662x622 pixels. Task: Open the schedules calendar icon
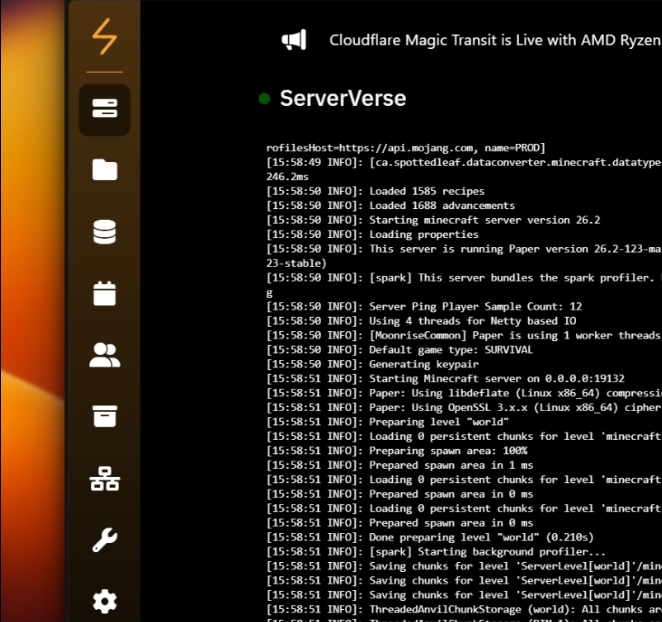[104, 293]
